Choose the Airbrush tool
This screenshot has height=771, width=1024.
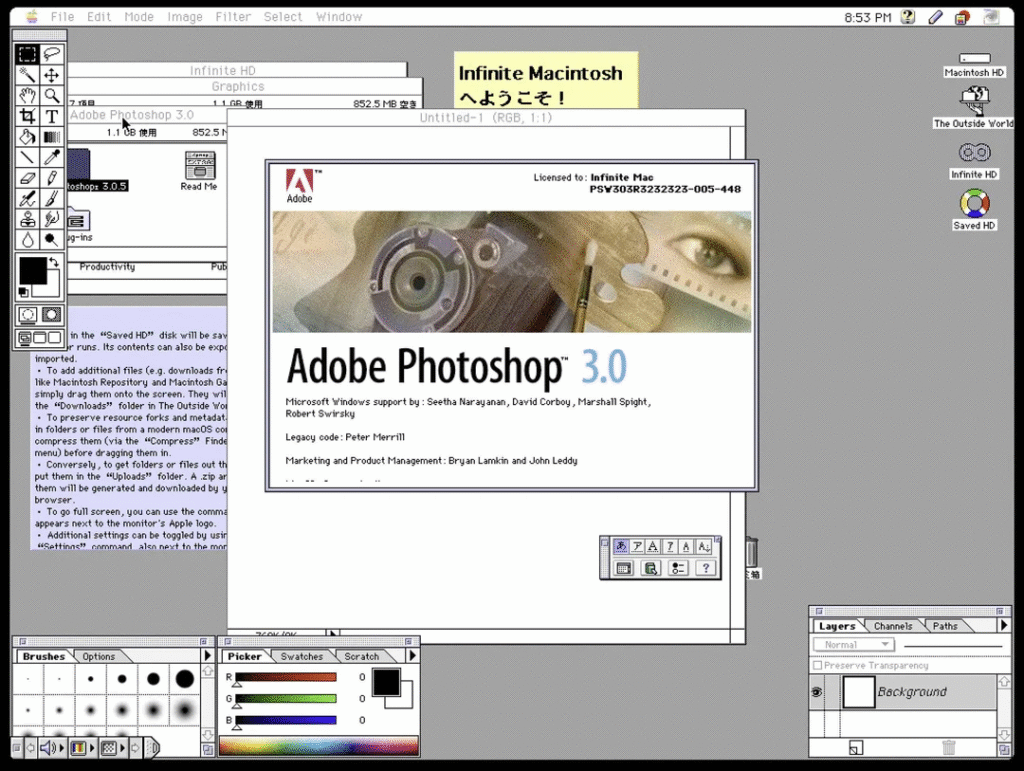tap(27, 198)
